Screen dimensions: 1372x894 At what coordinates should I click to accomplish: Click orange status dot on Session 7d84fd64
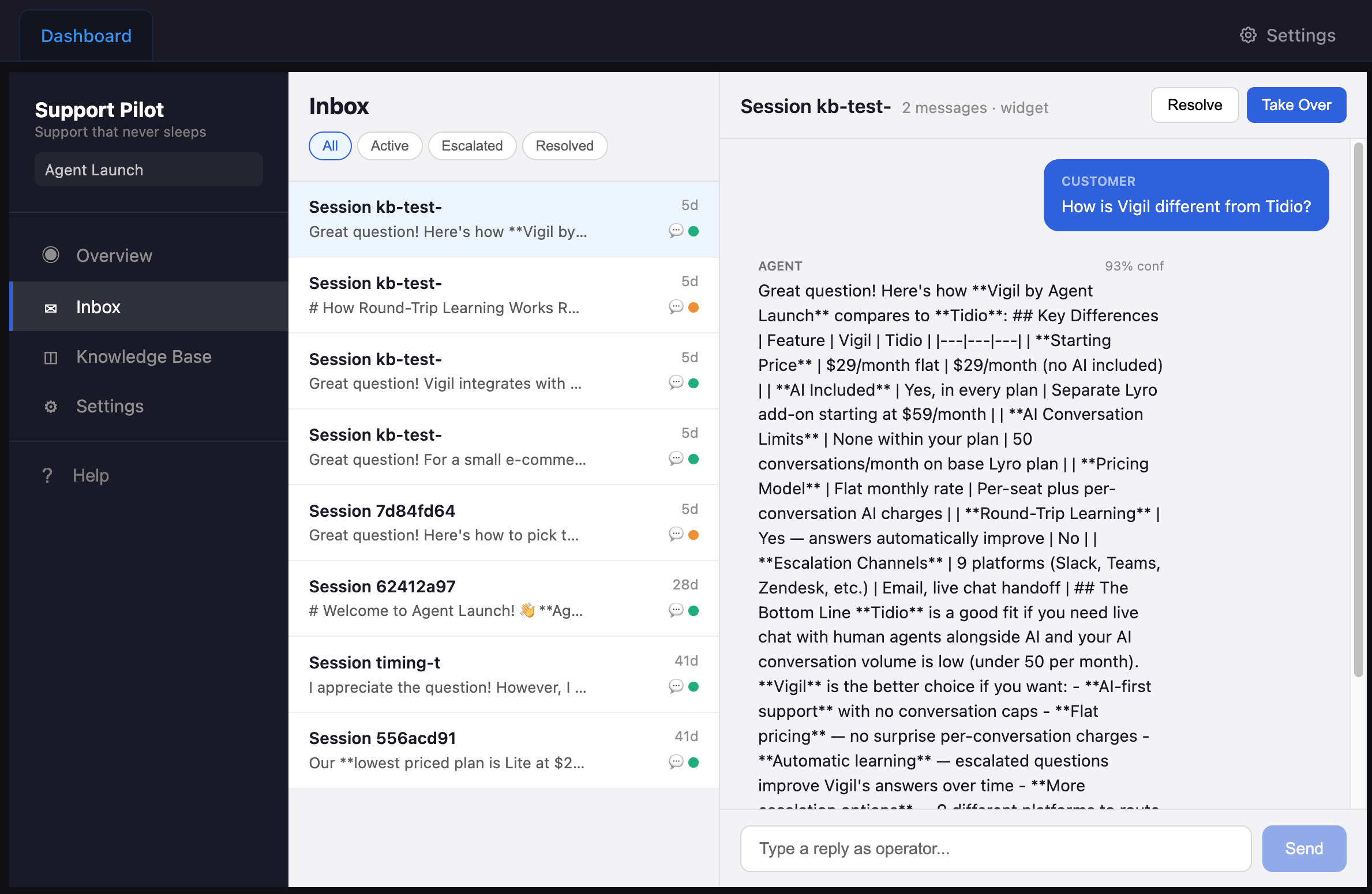(694, 535)
